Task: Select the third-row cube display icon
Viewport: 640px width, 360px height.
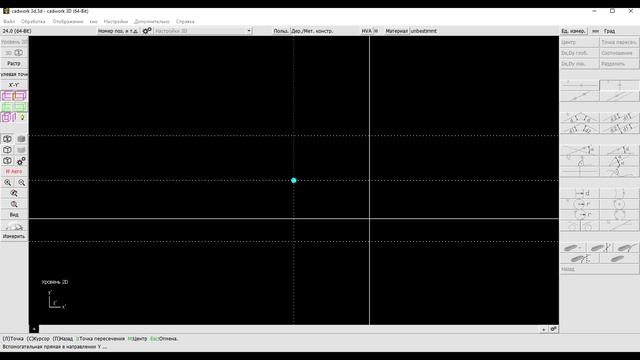Action: [7, 161]
